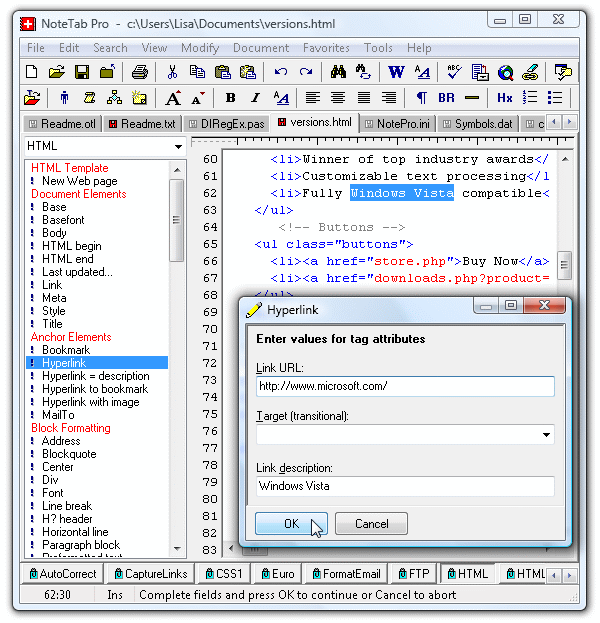Select the 'Hyperlink with image' clip
This screenshot has height=623, width=600.
point(91,402)
